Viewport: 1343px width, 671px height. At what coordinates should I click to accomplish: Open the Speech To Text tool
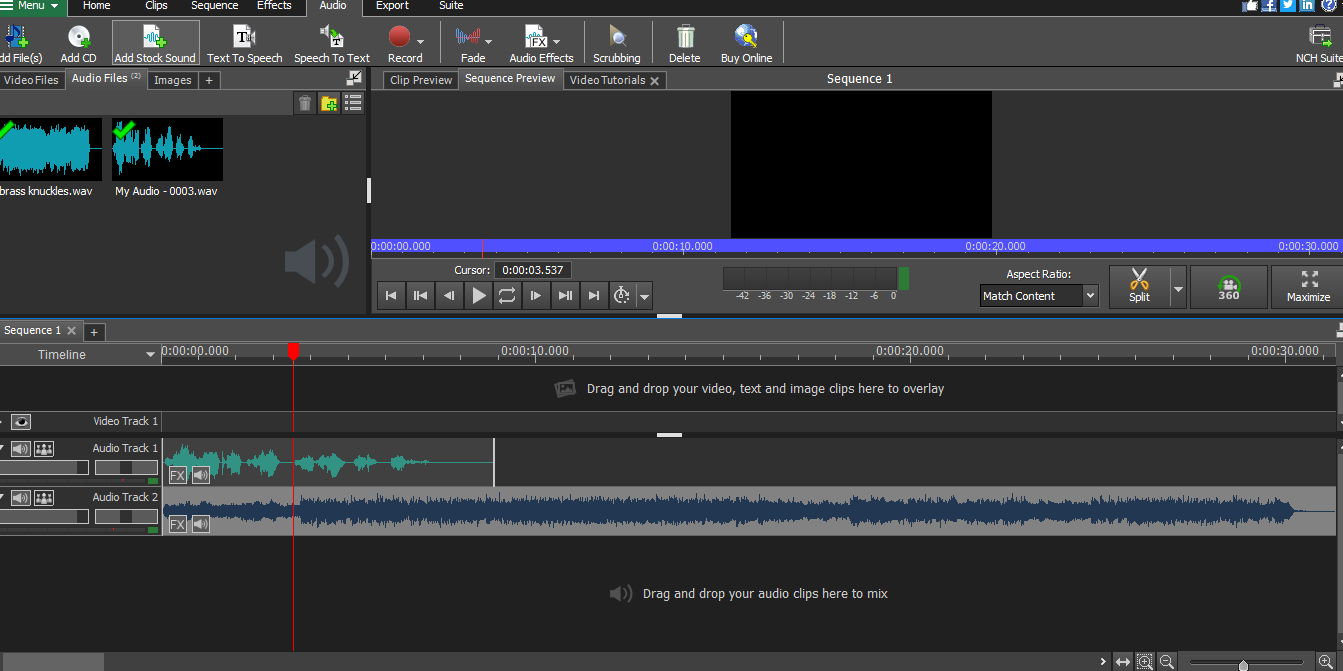pos(332,44)
